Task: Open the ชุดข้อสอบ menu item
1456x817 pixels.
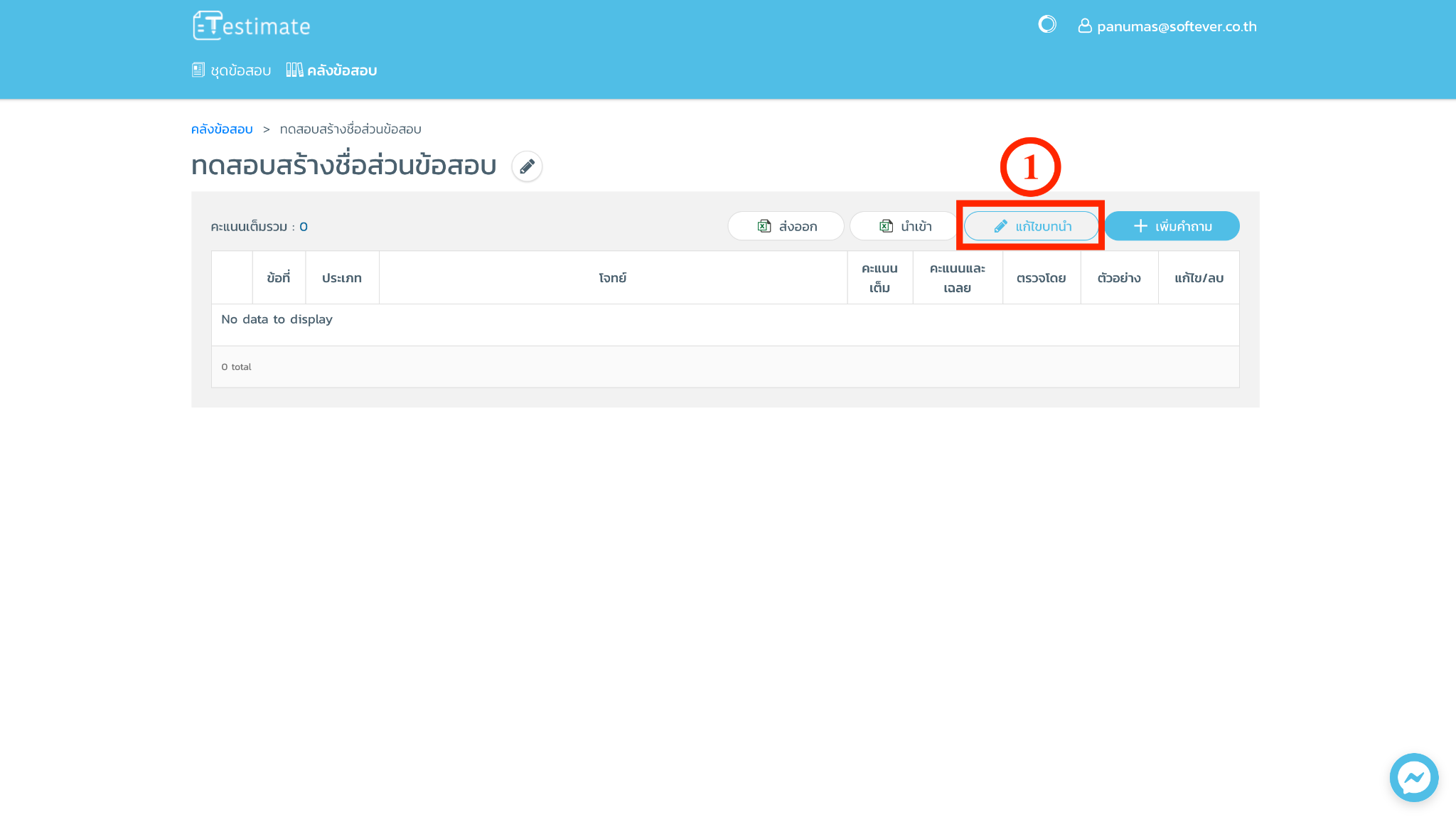Action: point(232,70)
